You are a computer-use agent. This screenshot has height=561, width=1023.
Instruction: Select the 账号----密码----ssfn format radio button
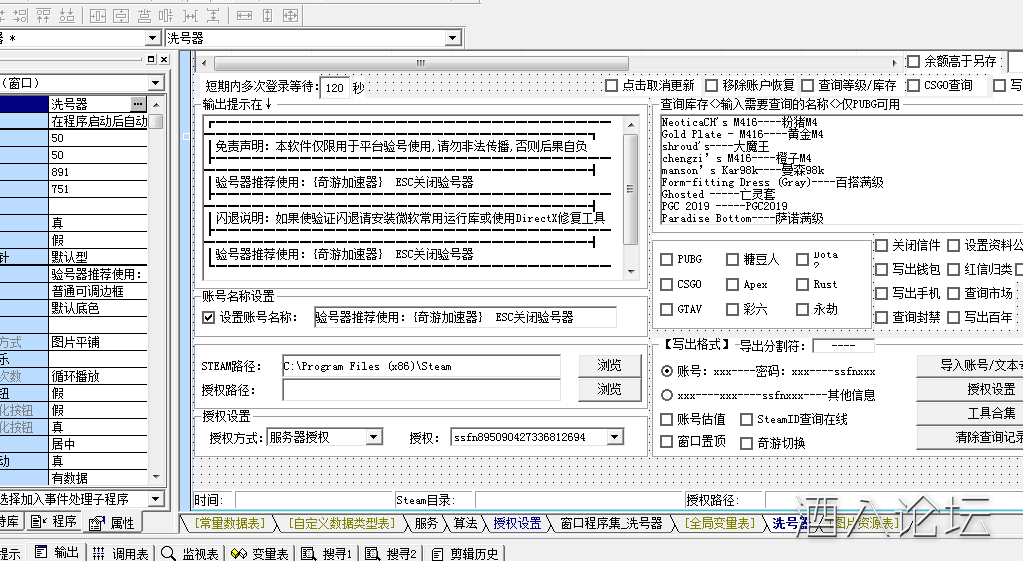[x=667, y=371]
